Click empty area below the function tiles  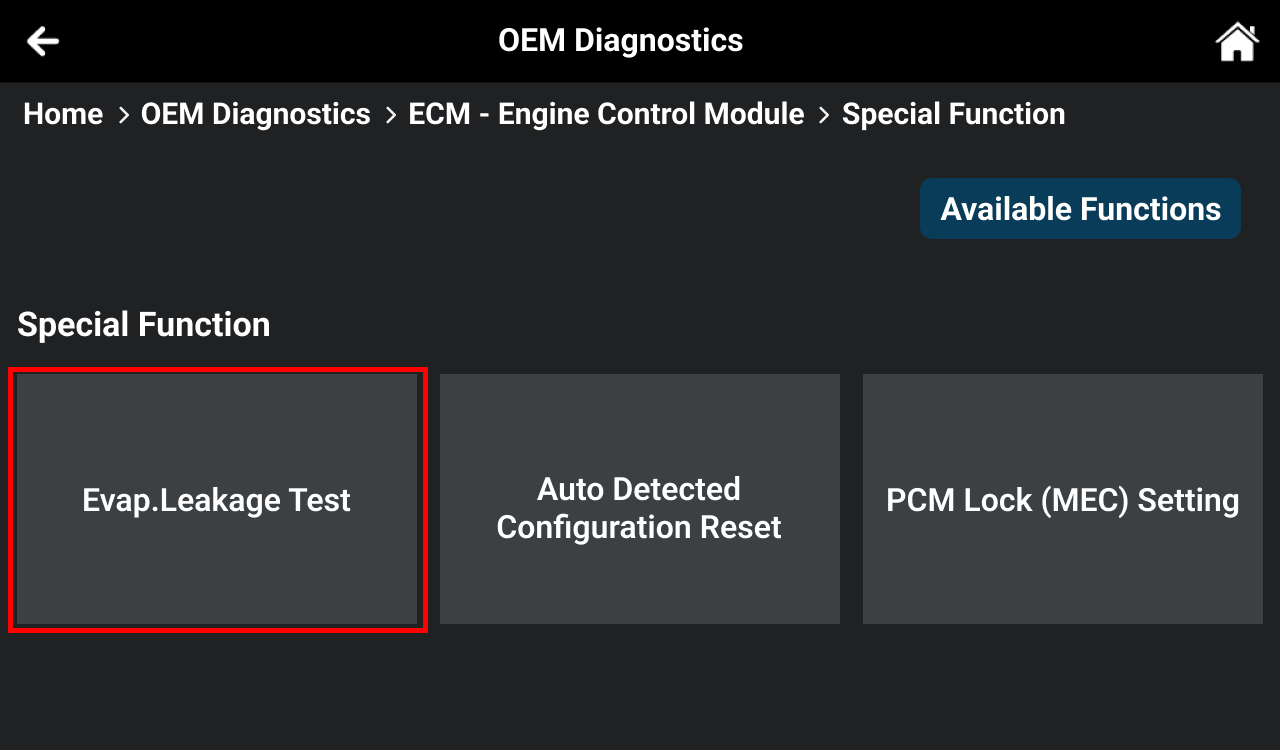point(640,690)
